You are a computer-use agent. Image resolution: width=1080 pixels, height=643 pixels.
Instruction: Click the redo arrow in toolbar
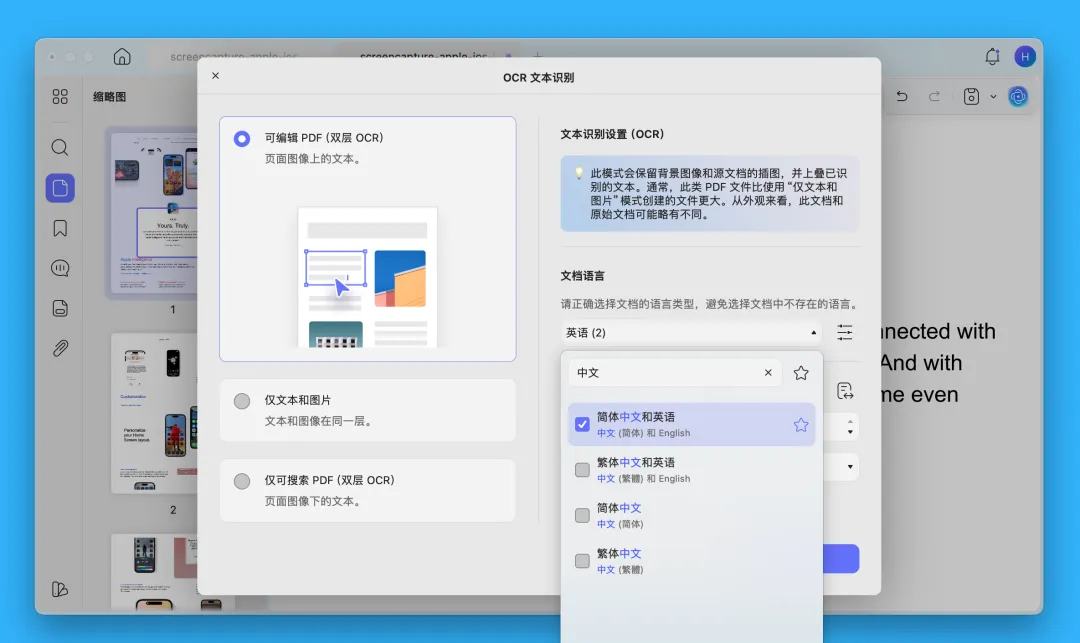click(x=934, y=96)
